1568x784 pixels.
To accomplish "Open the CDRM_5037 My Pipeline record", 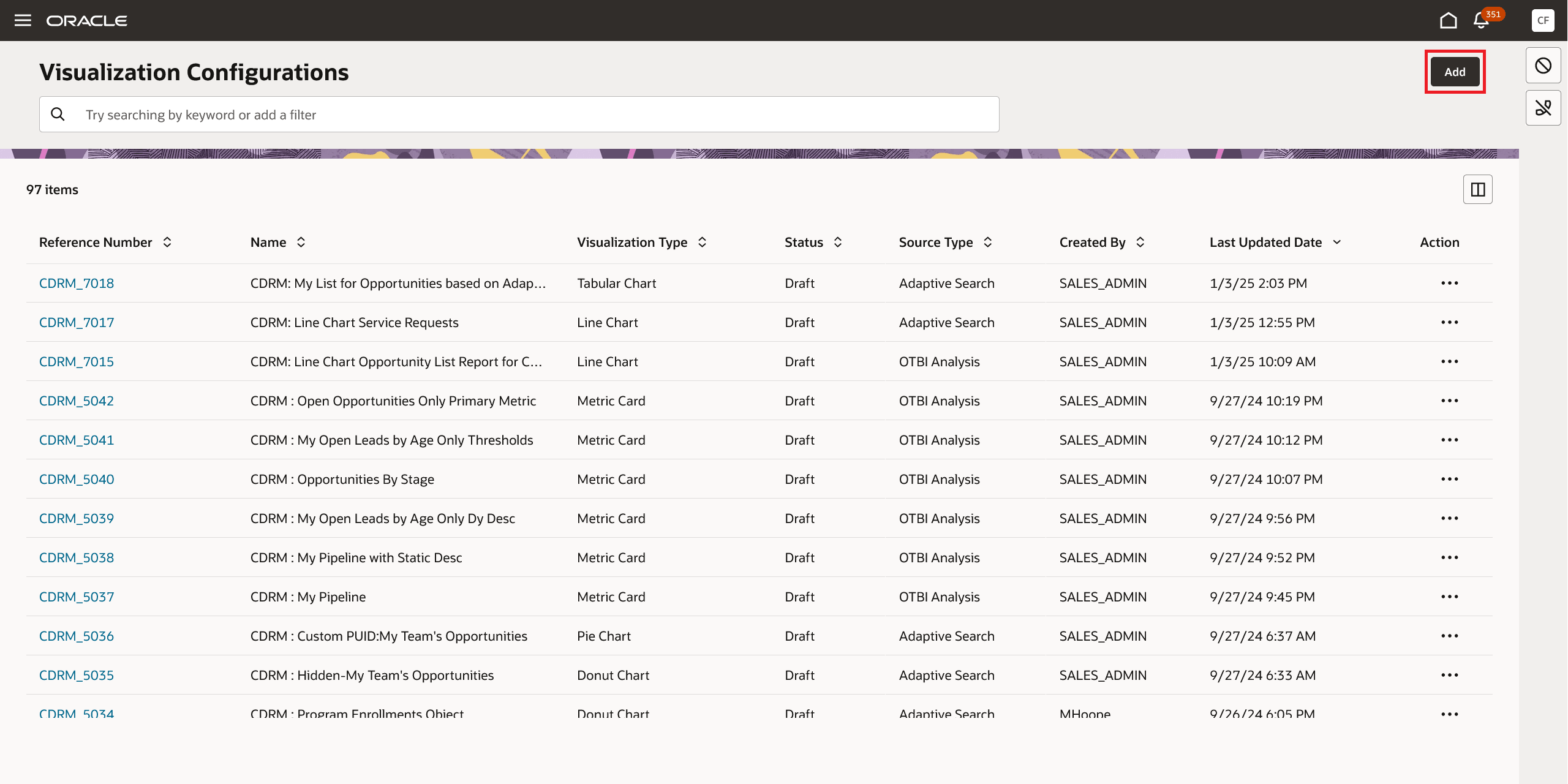I will coord(76,597).
